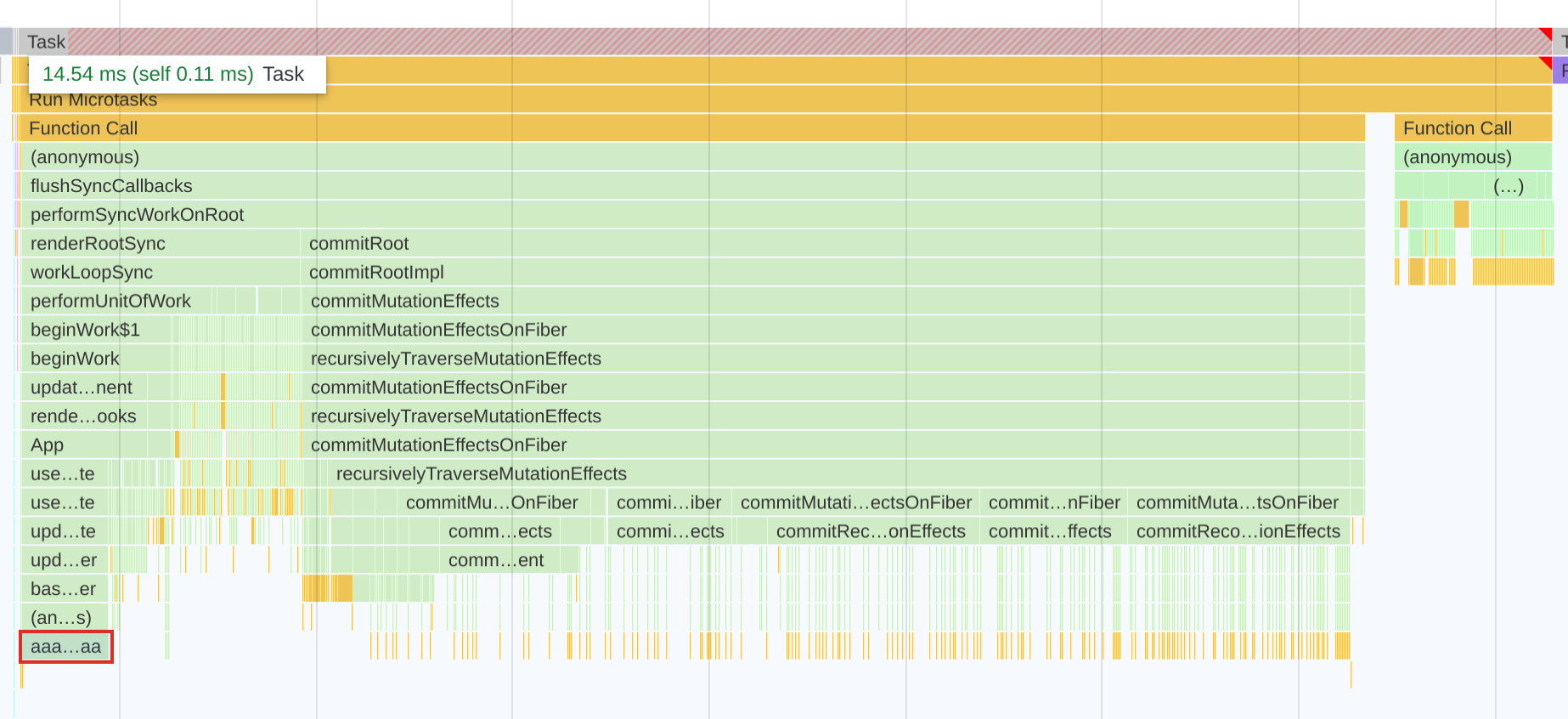Click the truncated (…) frame on right
The height and width of the screenshot is (719, 1568).
1509,186
